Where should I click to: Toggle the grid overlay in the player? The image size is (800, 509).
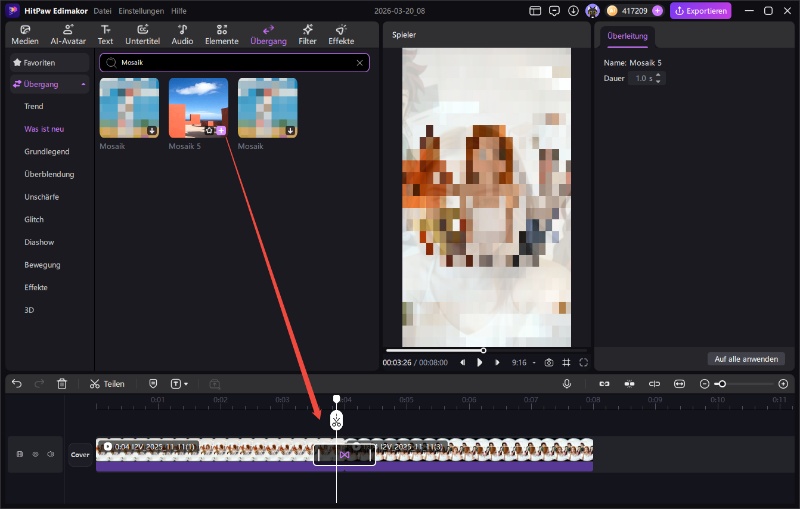[x=566, y=362]
